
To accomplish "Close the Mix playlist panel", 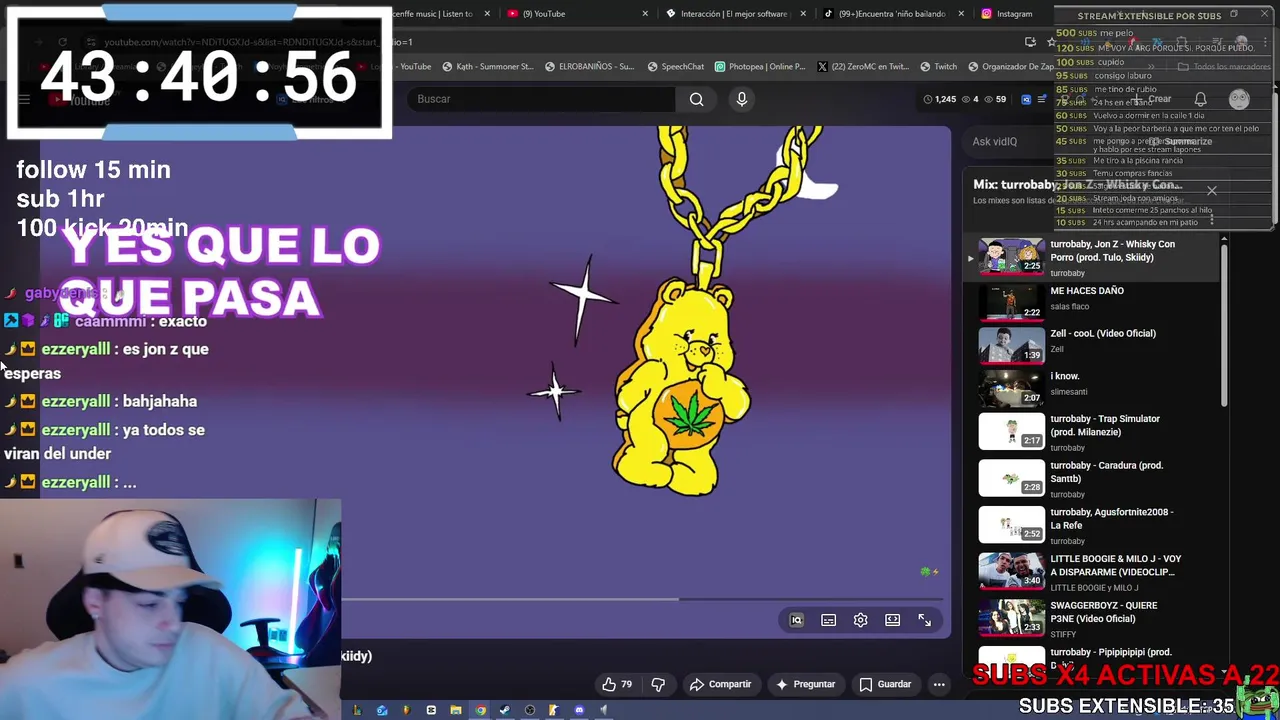I will [1211, 190].
